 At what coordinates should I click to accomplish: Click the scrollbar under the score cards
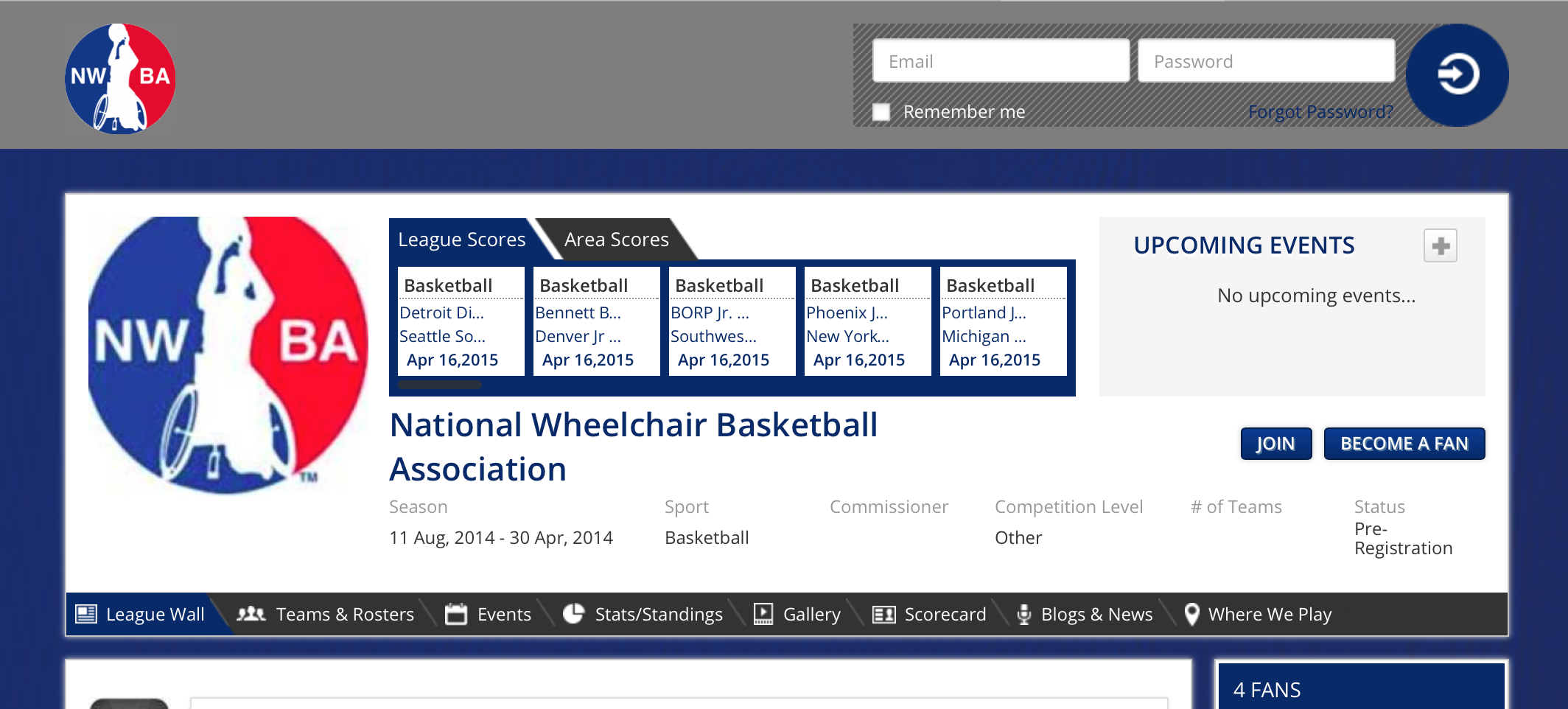(439, 385)
